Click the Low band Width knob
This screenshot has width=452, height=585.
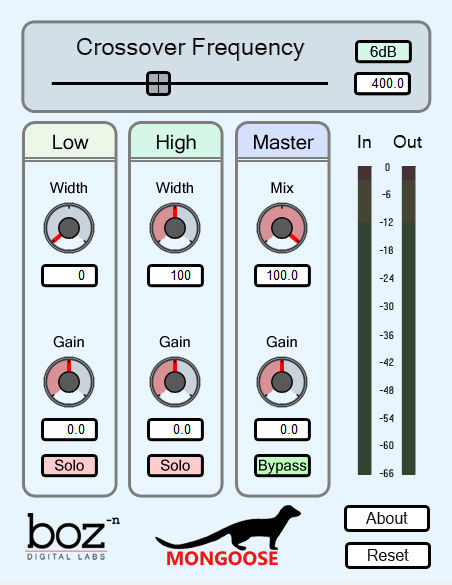tap(69, 228)
